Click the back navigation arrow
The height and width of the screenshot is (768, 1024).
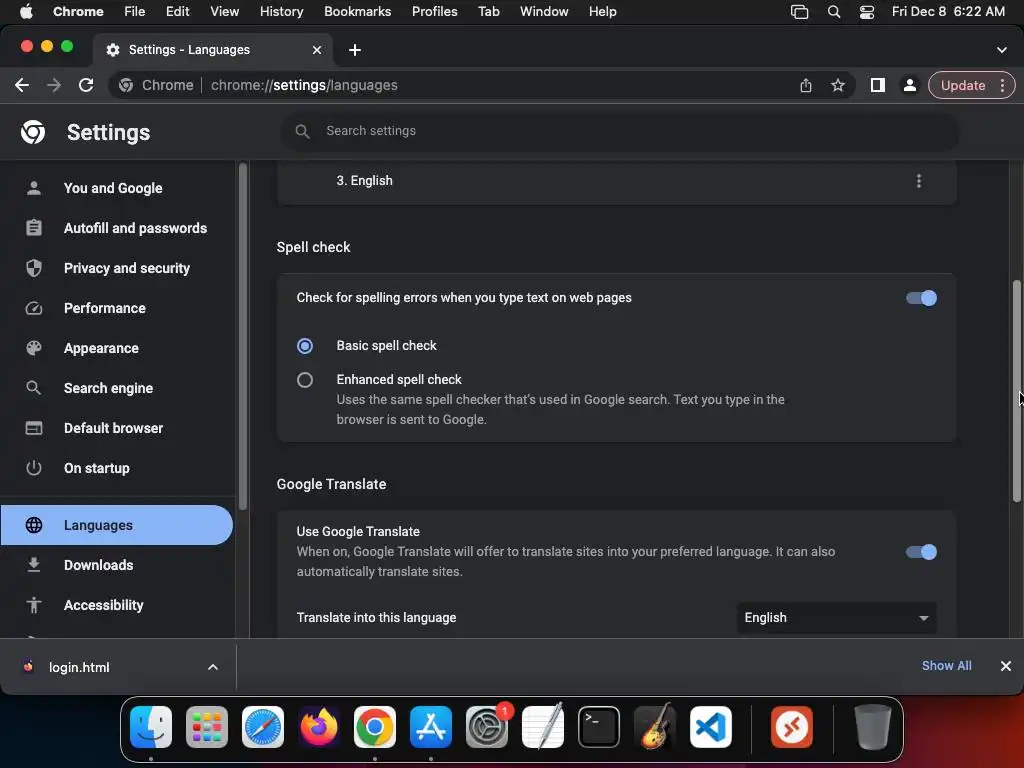(x=22, y=85)
